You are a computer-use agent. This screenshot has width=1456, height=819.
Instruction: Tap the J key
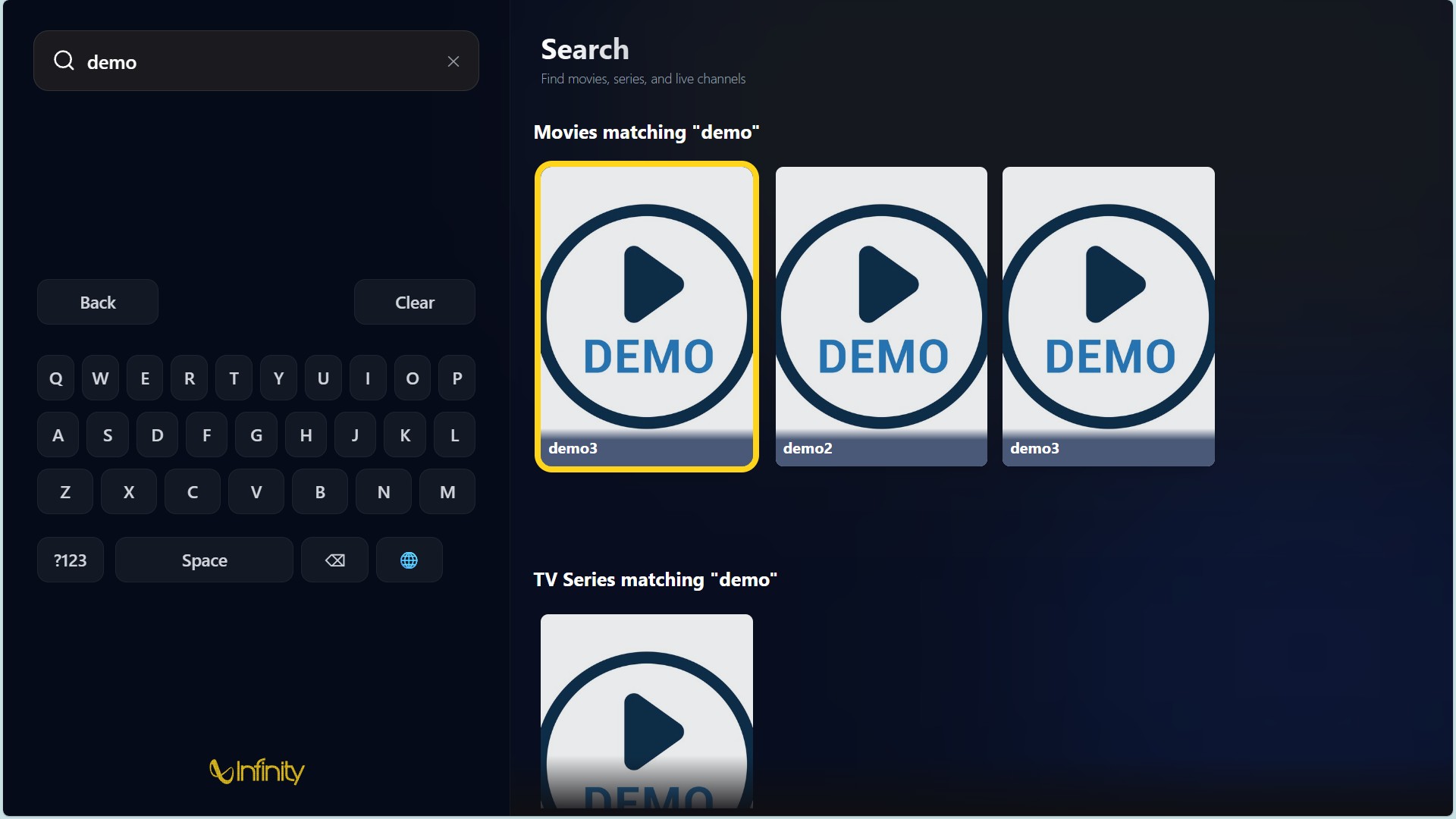click(355, 435)
